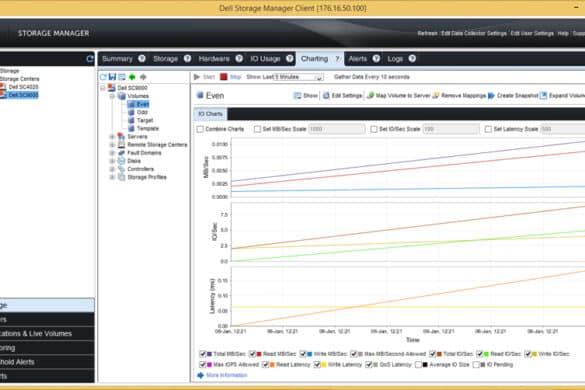
Task: Switch to the IO Usage tab
Action: tap(265, 59)
